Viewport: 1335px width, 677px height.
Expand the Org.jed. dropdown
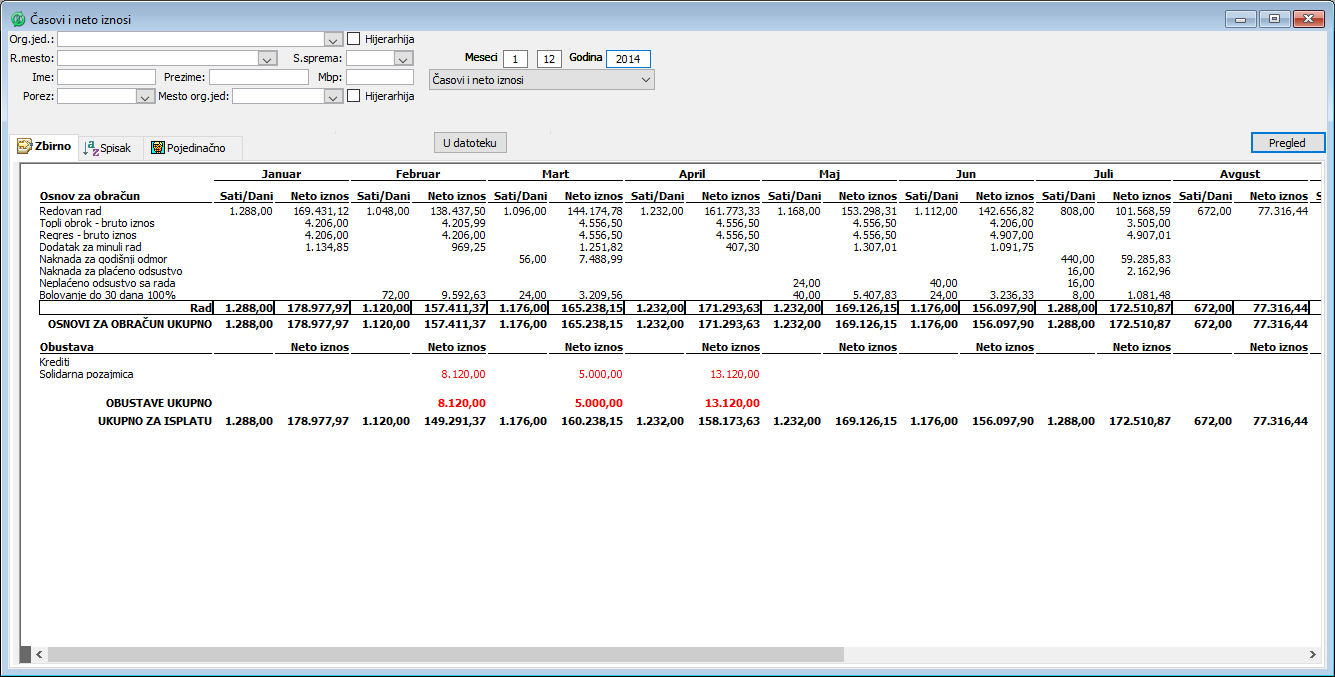(333, 39)
